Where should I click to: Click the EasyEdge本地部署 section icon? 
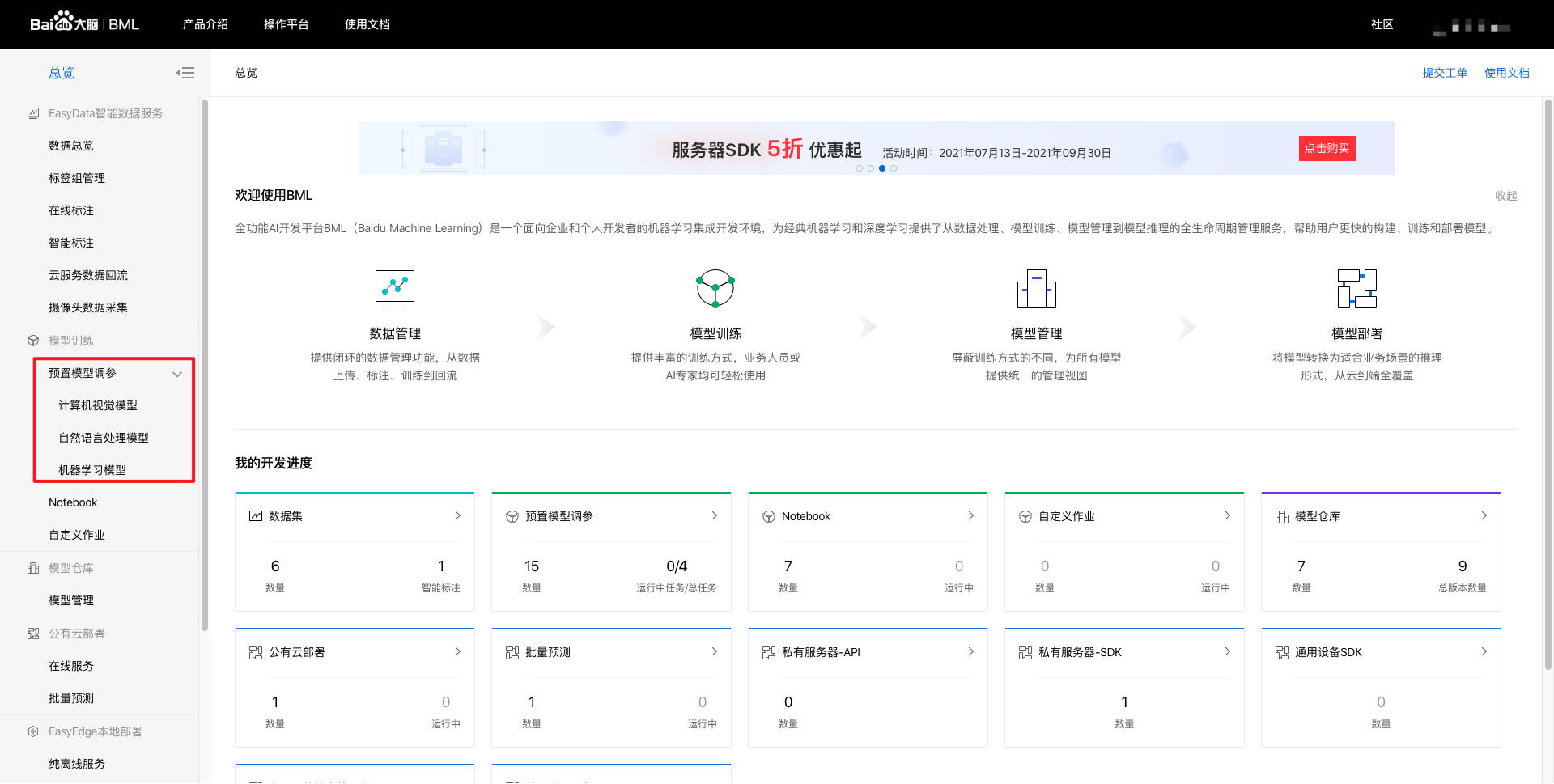pyautogui.click(x=33, y=731)
